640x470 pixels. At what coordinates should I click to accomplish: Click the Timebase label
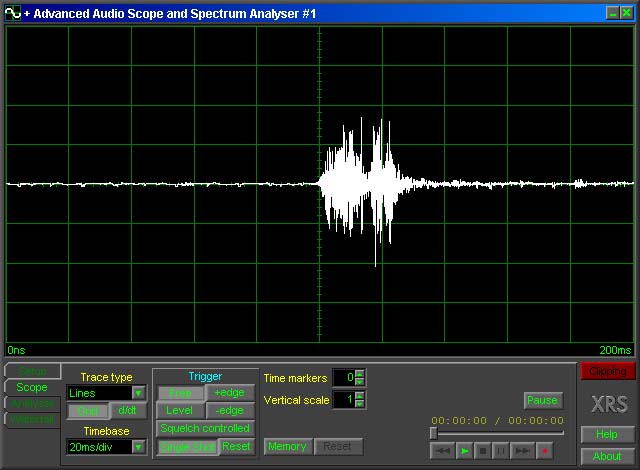pyautogui.click(x=107, y=431)
